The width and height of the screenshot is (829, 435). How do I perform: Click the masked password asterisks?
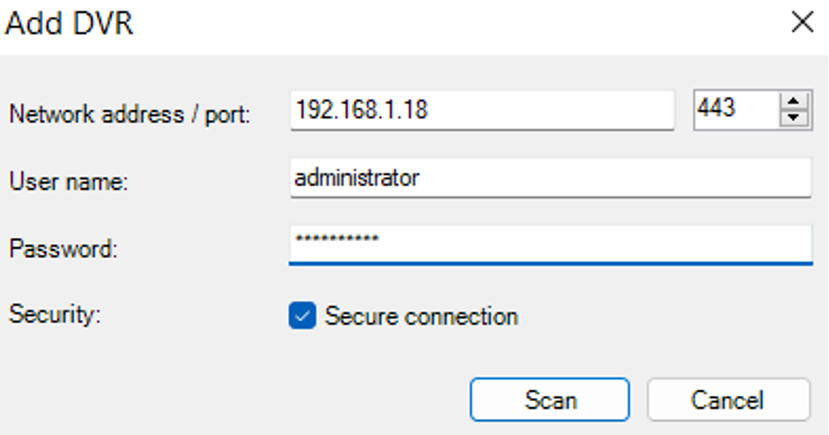(336, 241)
